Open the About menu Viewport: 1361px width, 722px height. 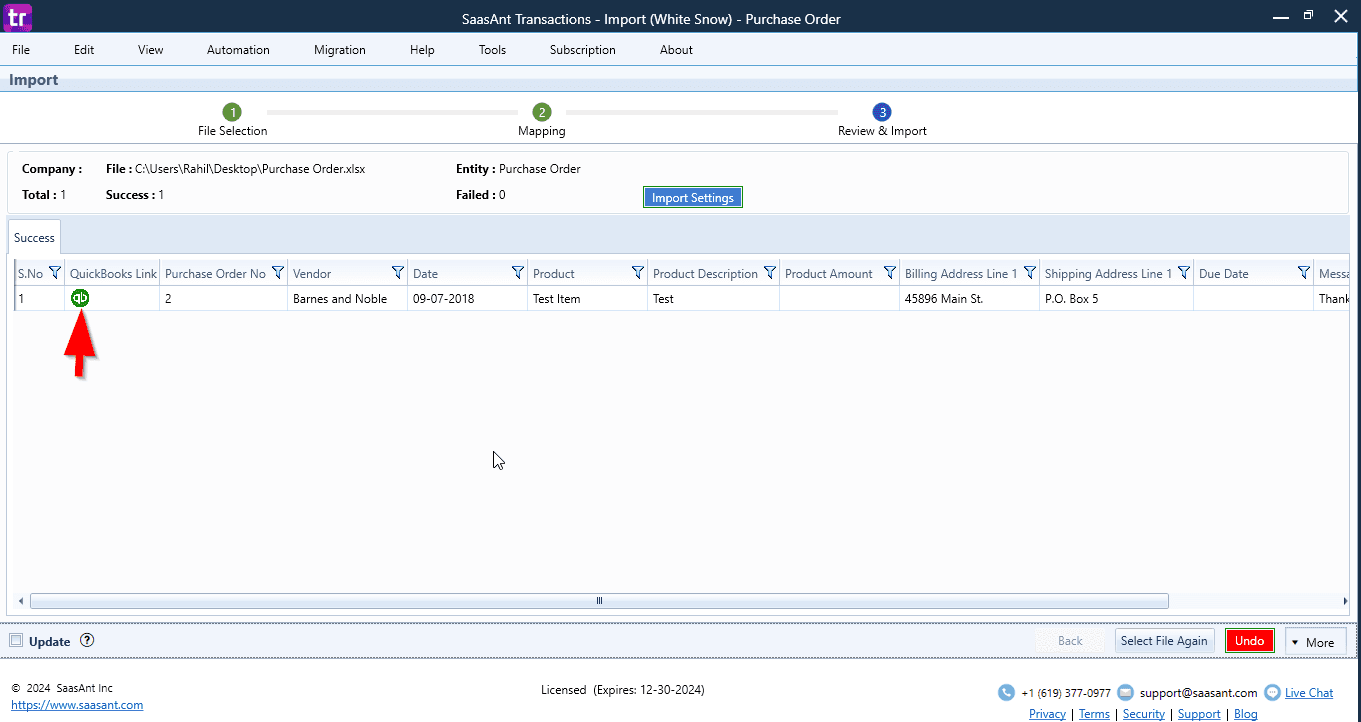tap(676, 50)
